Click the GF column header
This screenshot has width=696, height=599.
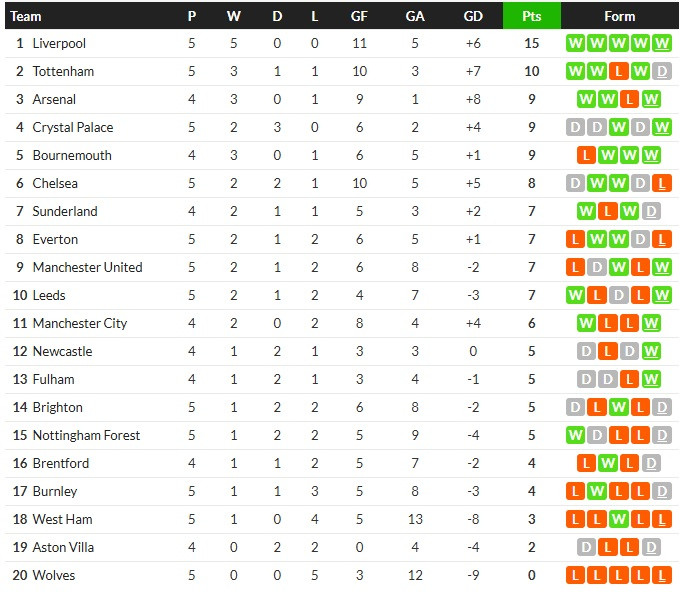coord(359,16)
